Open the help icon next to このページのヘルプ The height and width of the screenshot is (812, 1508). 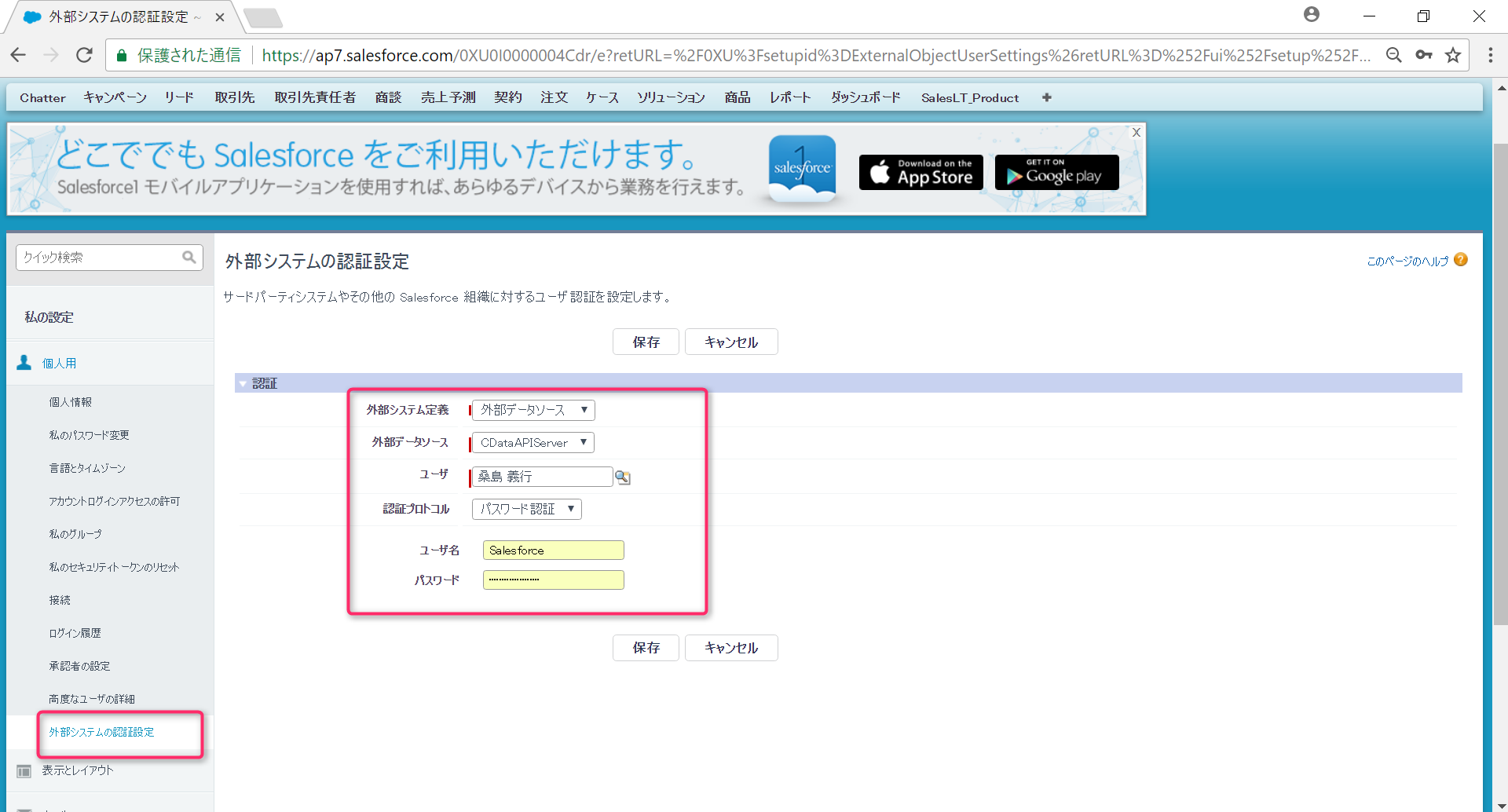pos(1461,259)
